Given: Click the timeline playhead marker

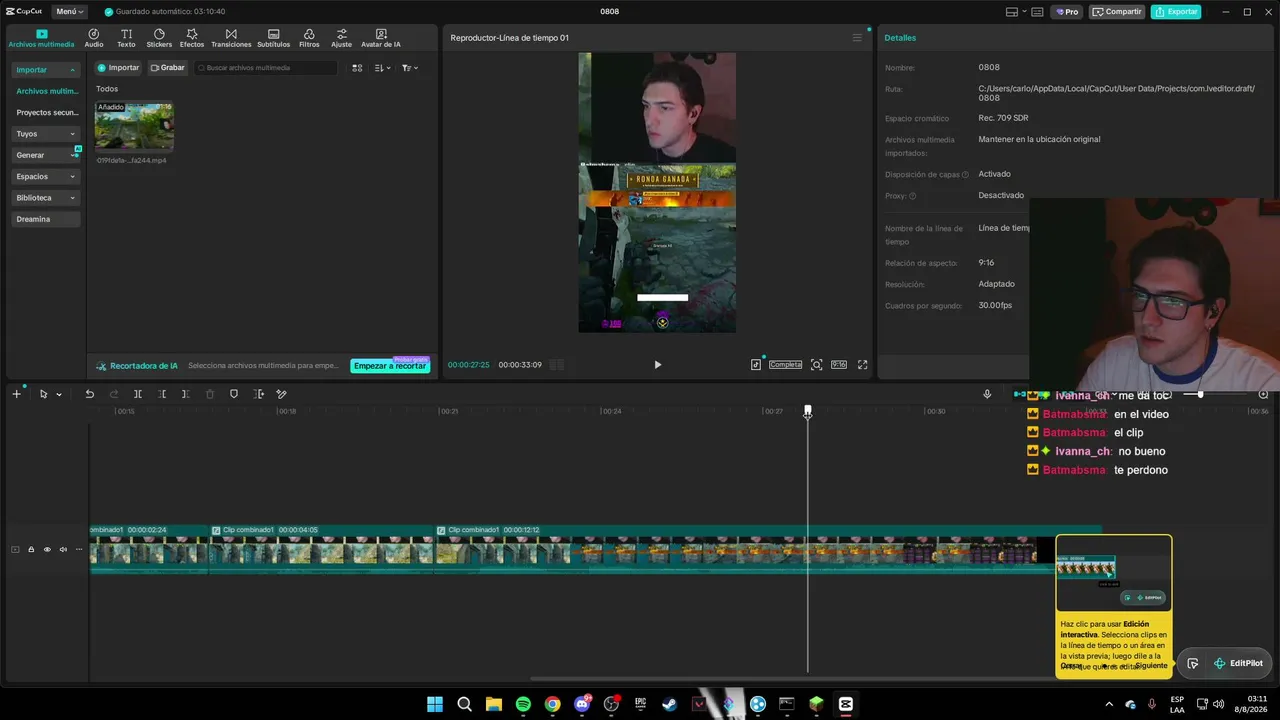Looking at the screenshot, I should point(808,411).
